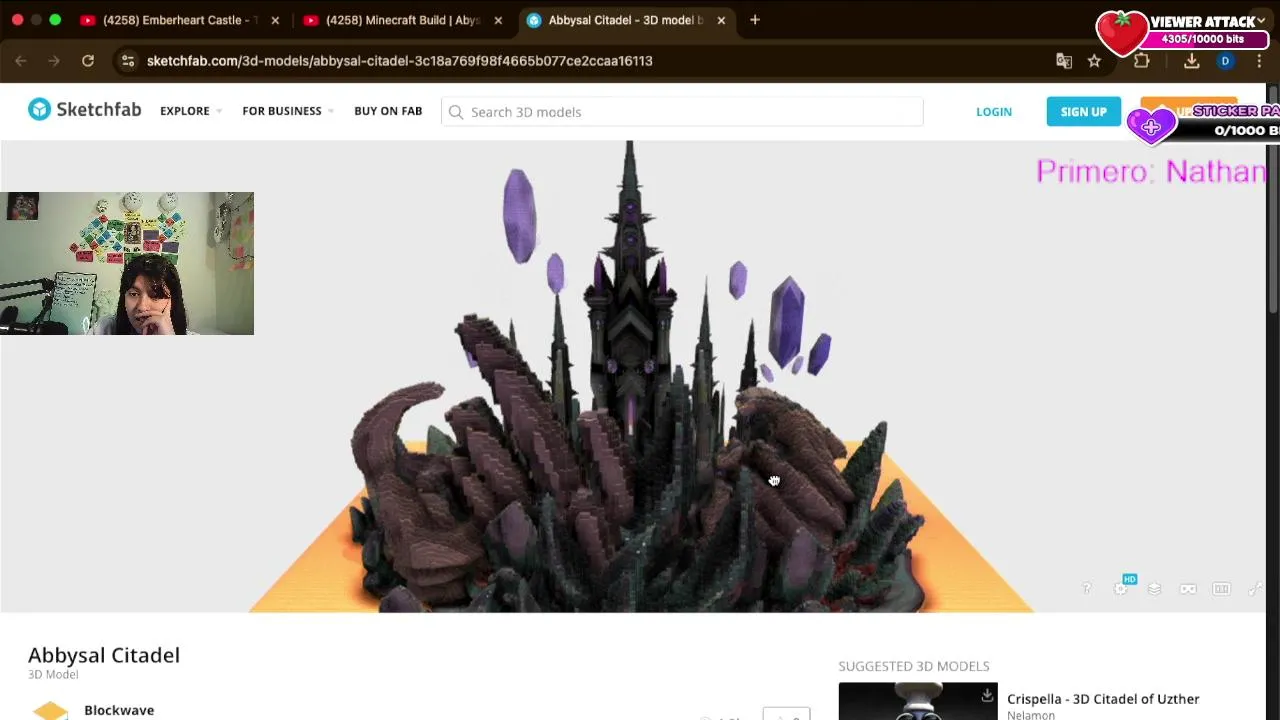Open the model inspector layers icon

(x=1154, y=589)
